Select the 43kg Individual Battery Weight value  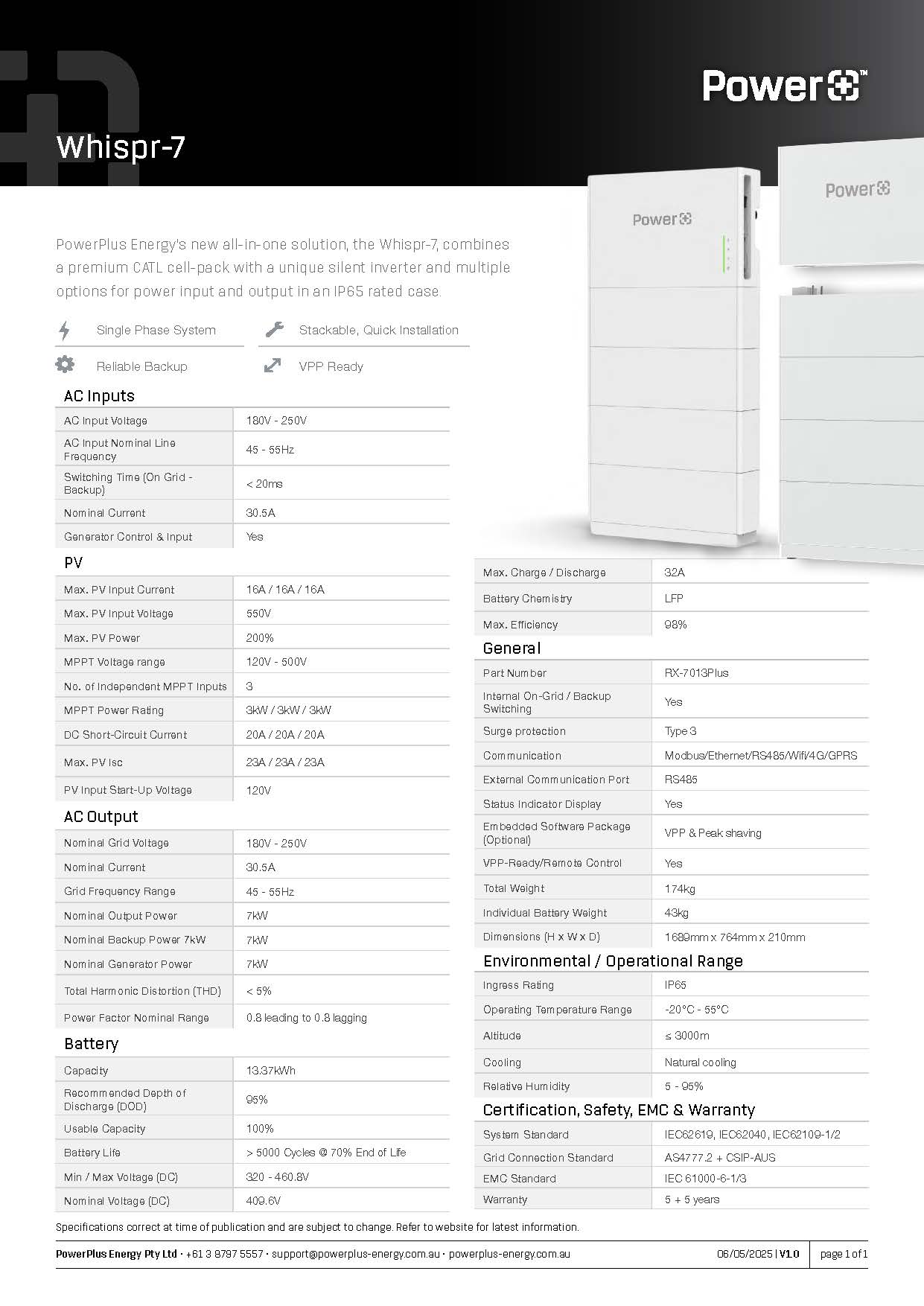click(677, 913)
